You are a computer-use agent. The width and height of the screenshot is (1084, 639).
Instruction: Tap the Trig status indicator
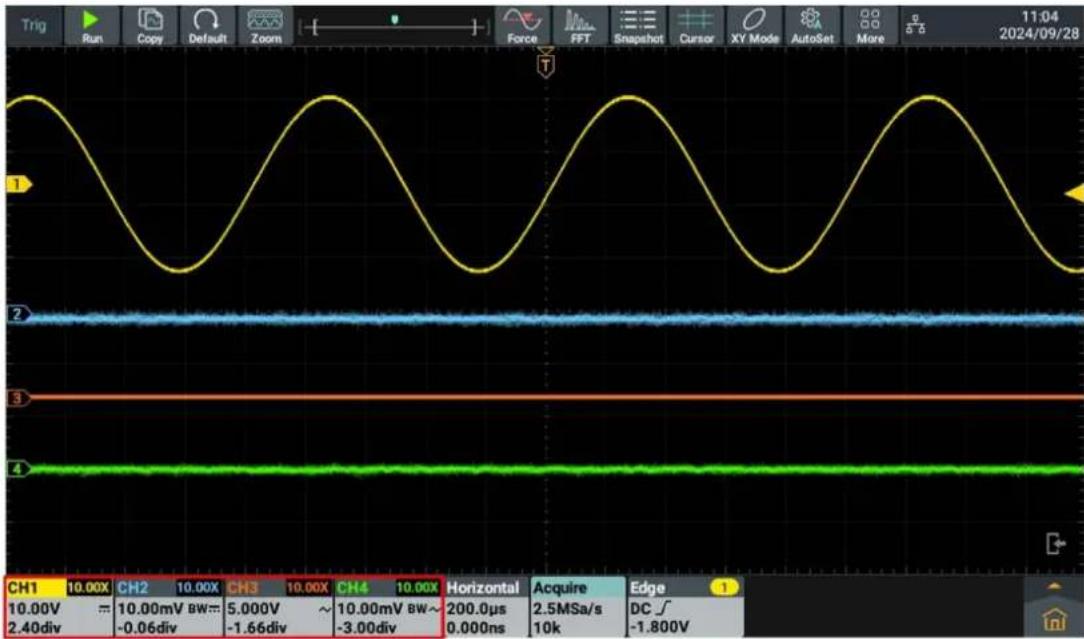coord(33,26)
